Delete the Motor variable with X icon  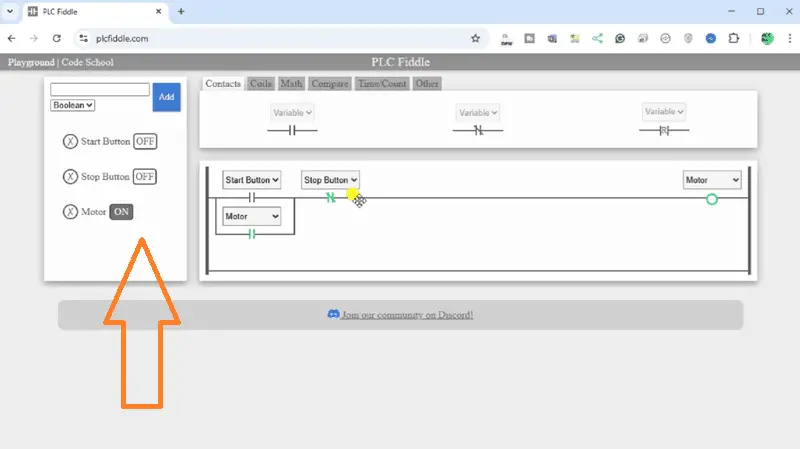coord(70,212)
